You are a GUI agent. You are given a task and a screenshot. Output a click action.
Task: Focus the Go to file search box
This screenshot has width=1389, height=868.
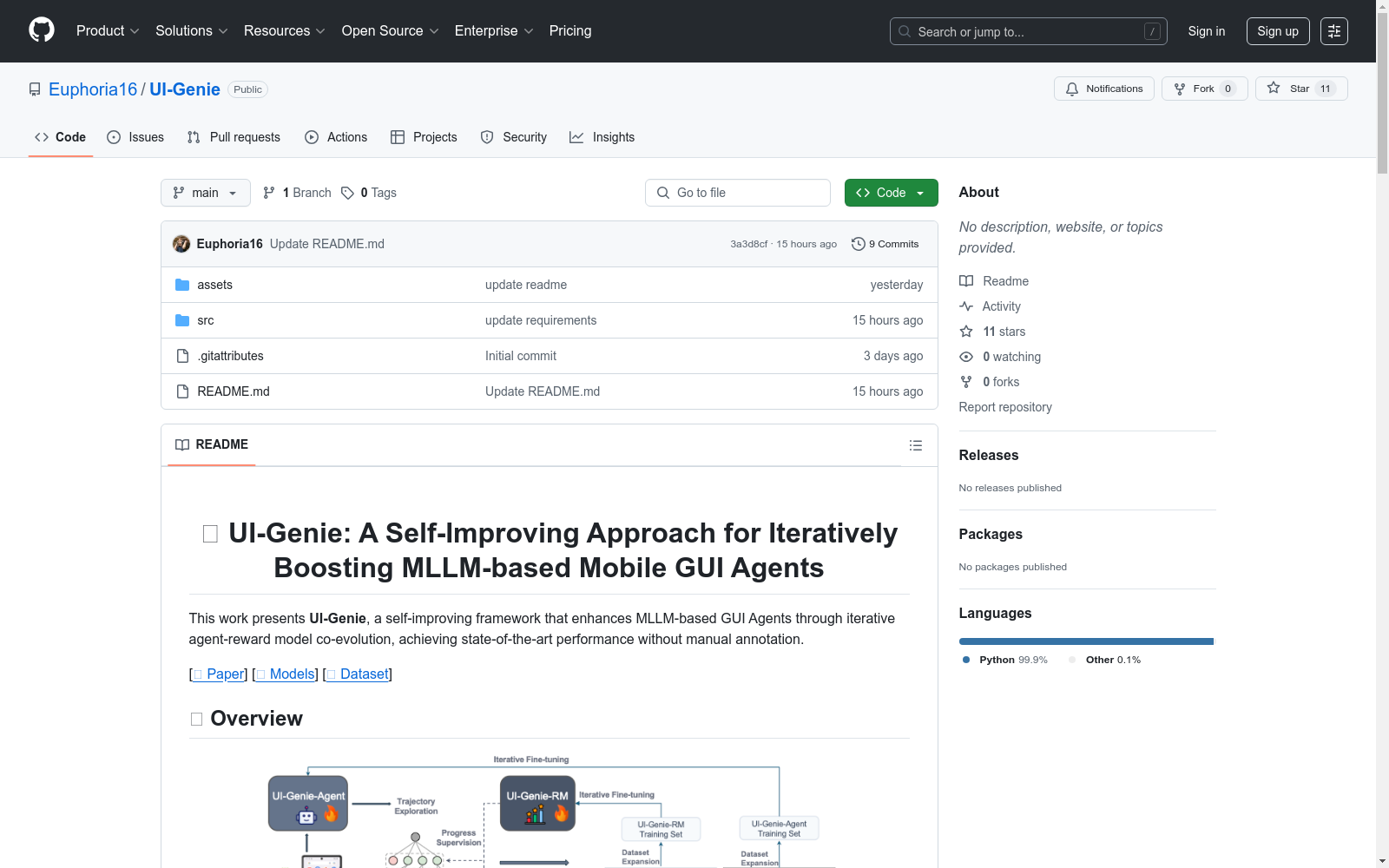pyautogui.click(x=738, y=193)
